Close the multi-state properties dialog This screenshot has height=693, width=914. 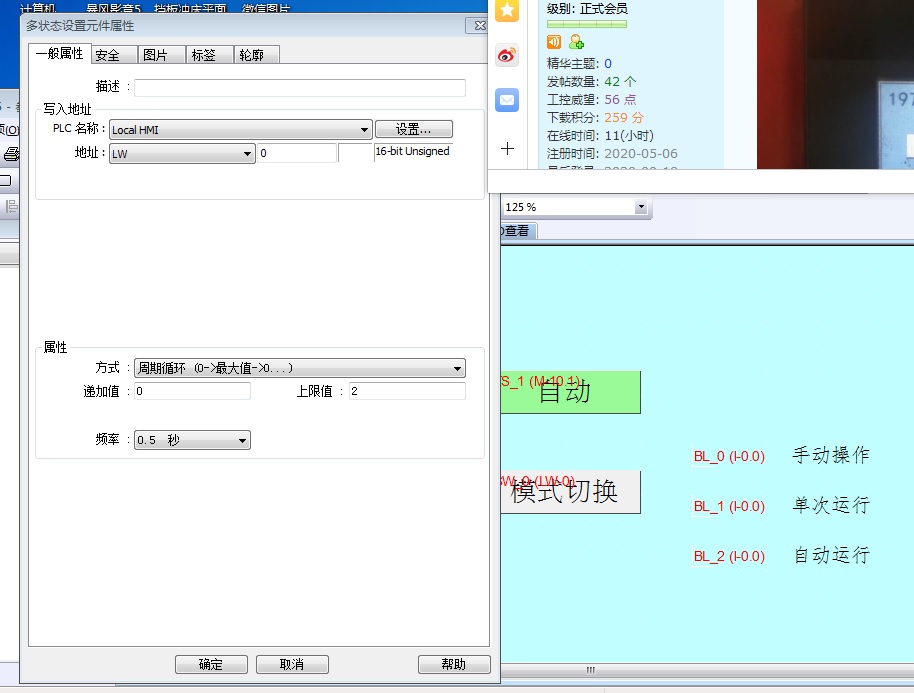tap(478, 25)
